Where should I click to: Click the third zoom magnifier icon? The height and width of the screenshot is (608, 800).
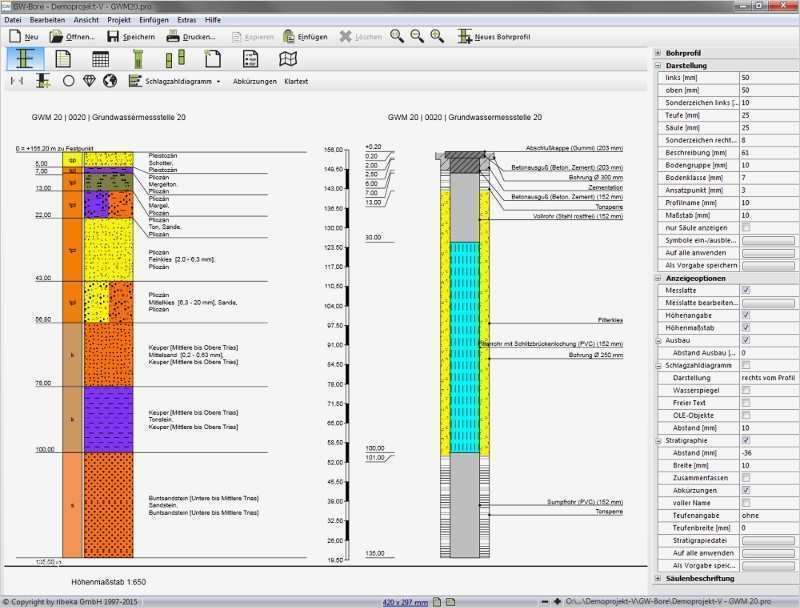pyautogui.click(x=437, y=36)
